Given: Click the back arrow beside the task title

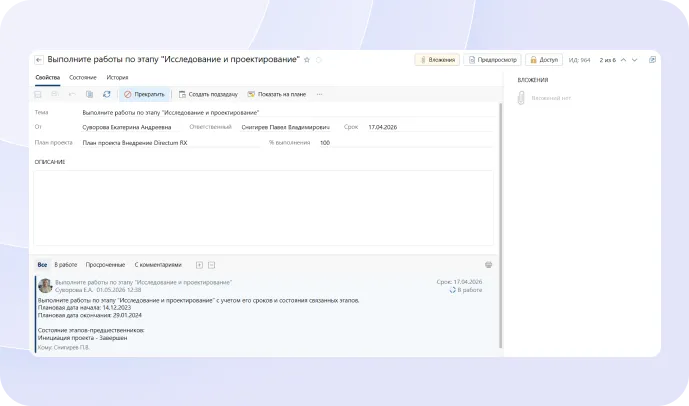Looking at the screenshot, I should point(39,60).
